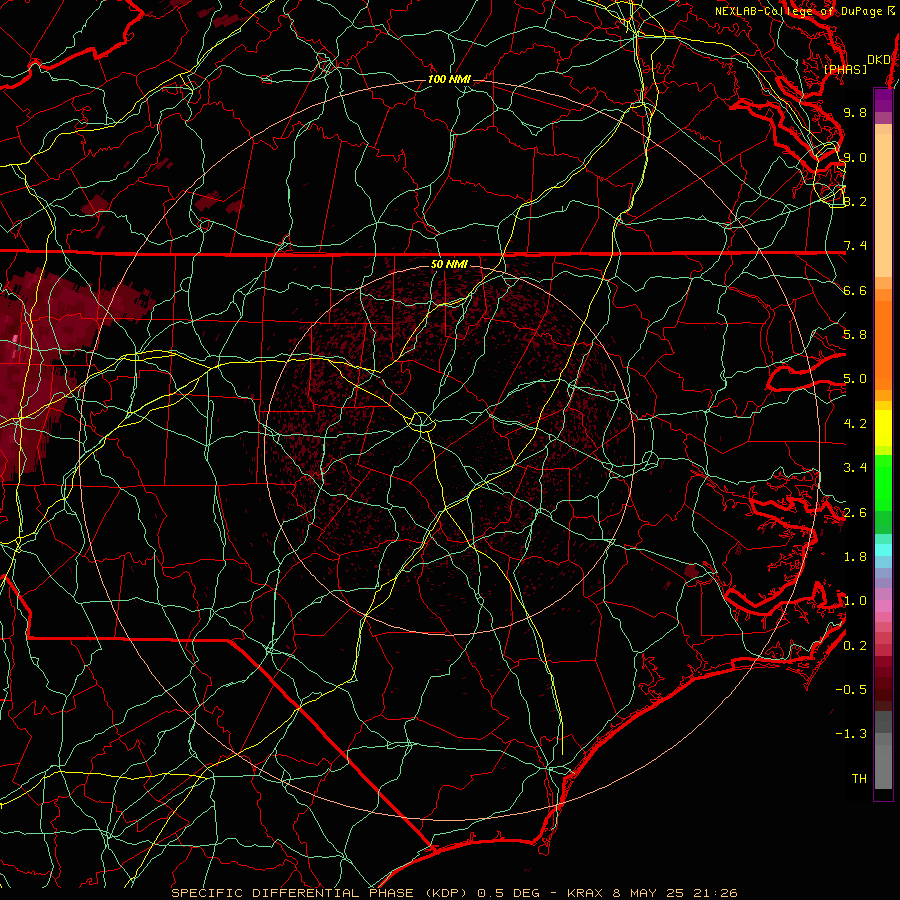This screenshot has height=900, width=900.
Task: Select the -0.5 scale value
Action: [x=851, y=690]
